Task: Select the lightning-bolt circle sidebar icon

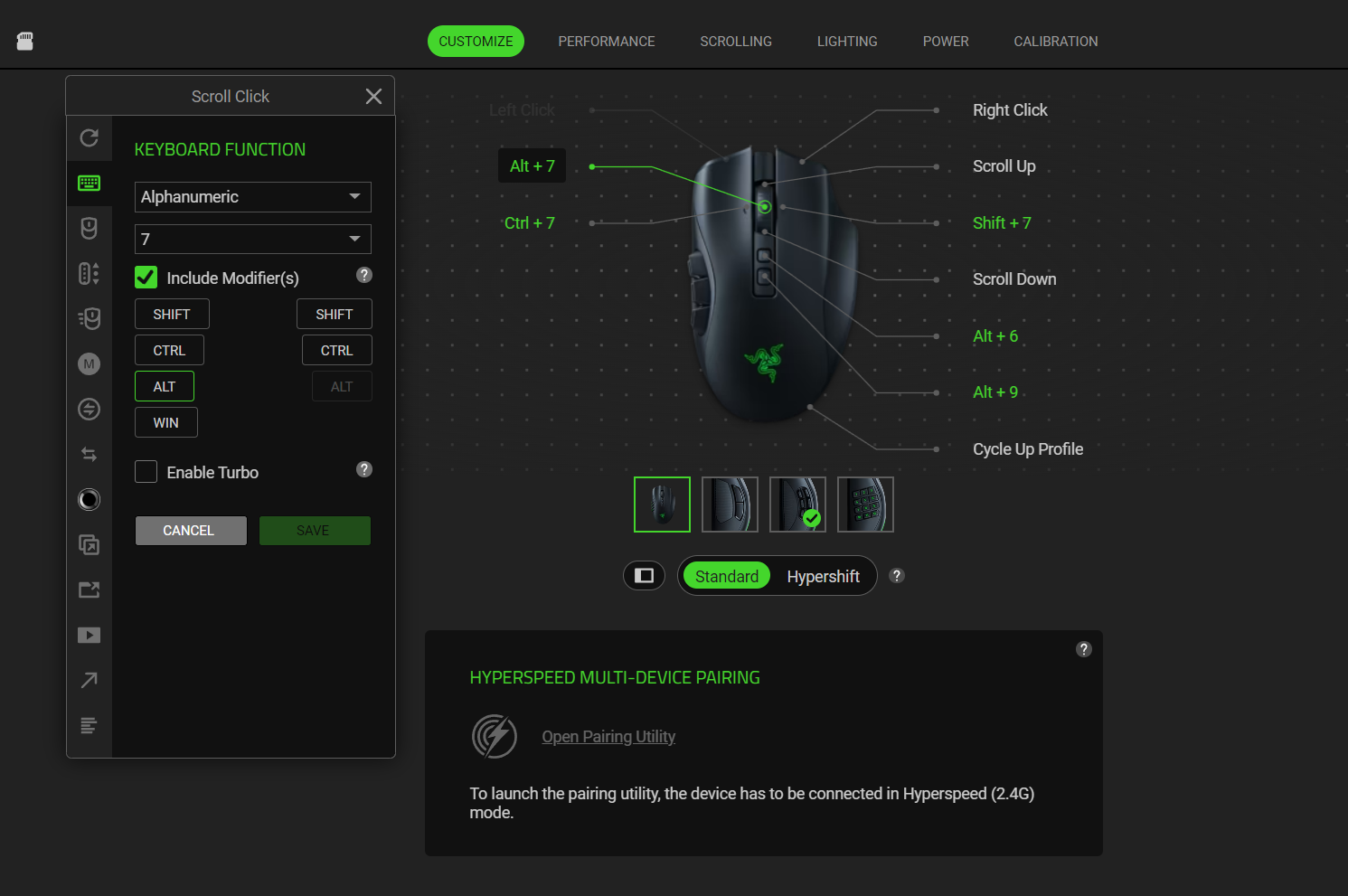Action: [89, 409]
